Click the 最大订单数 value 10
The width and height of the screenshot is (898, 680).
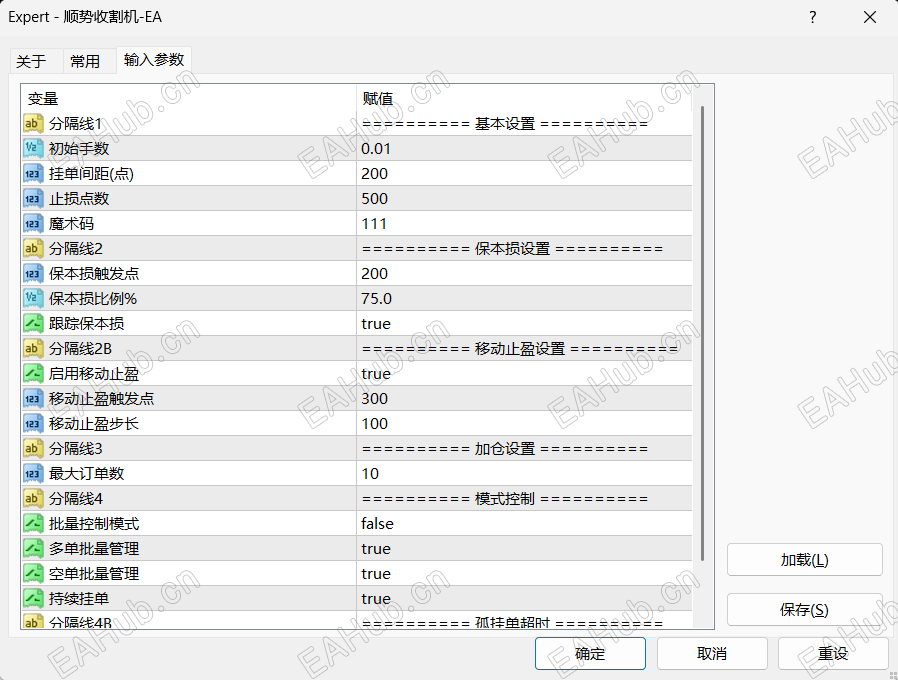click(370, 474)
